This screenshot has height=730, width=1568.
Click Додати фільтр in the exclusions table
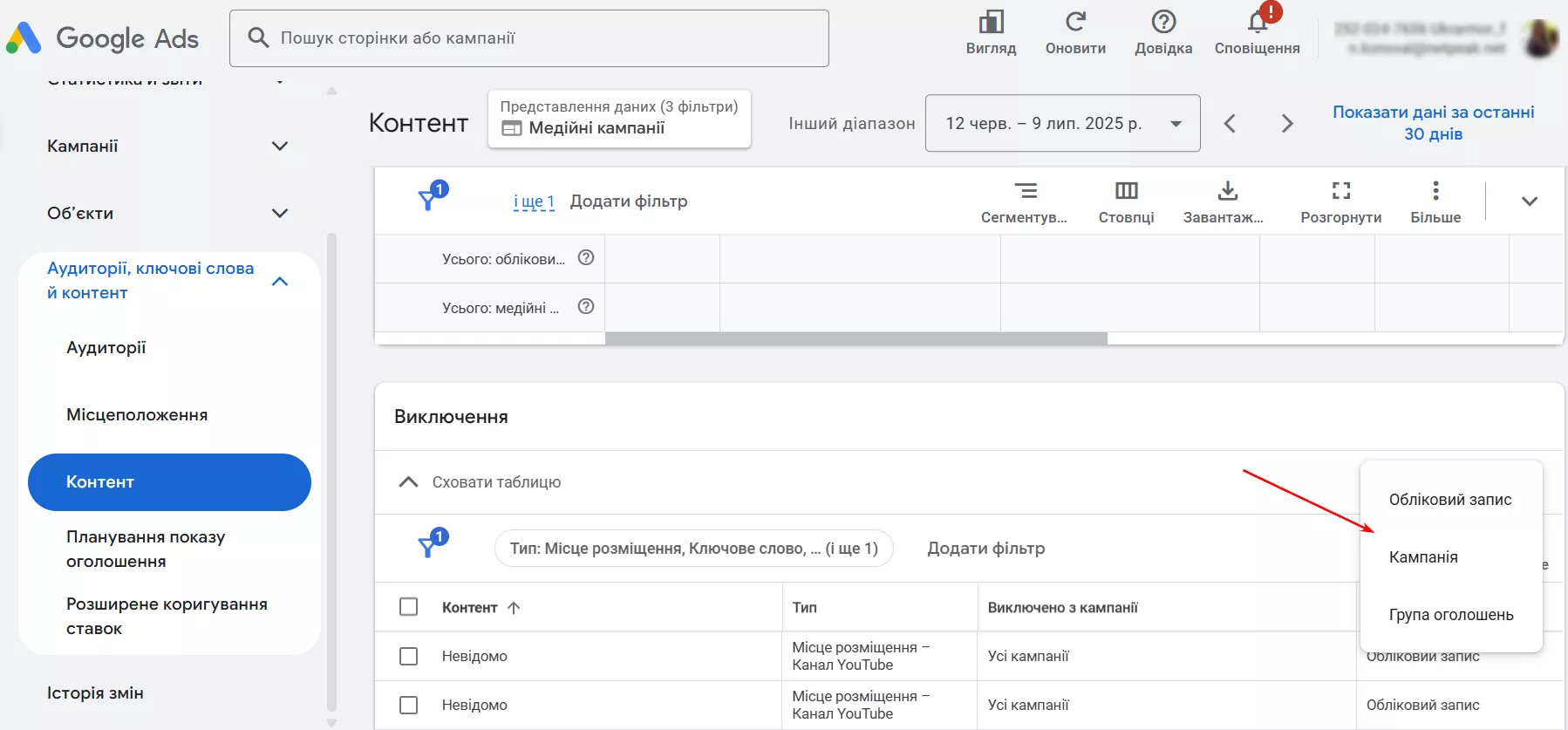coord(985,549)
